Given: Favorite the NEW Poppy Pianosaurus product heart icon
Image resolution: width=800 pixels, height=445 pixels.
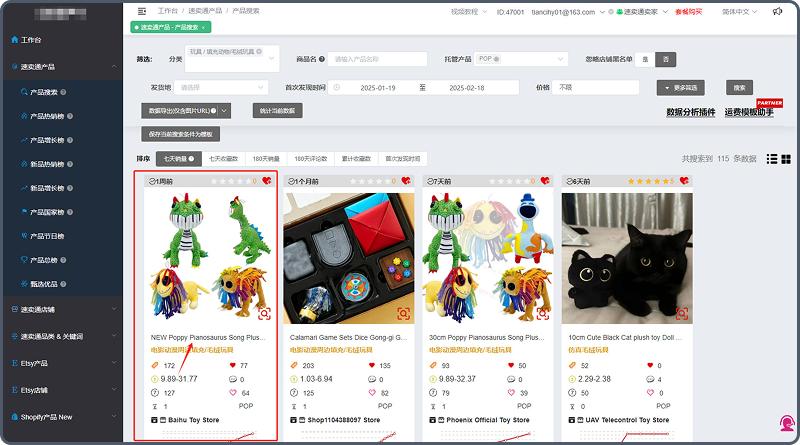Looking at the screenshot, I should [266, 181].
